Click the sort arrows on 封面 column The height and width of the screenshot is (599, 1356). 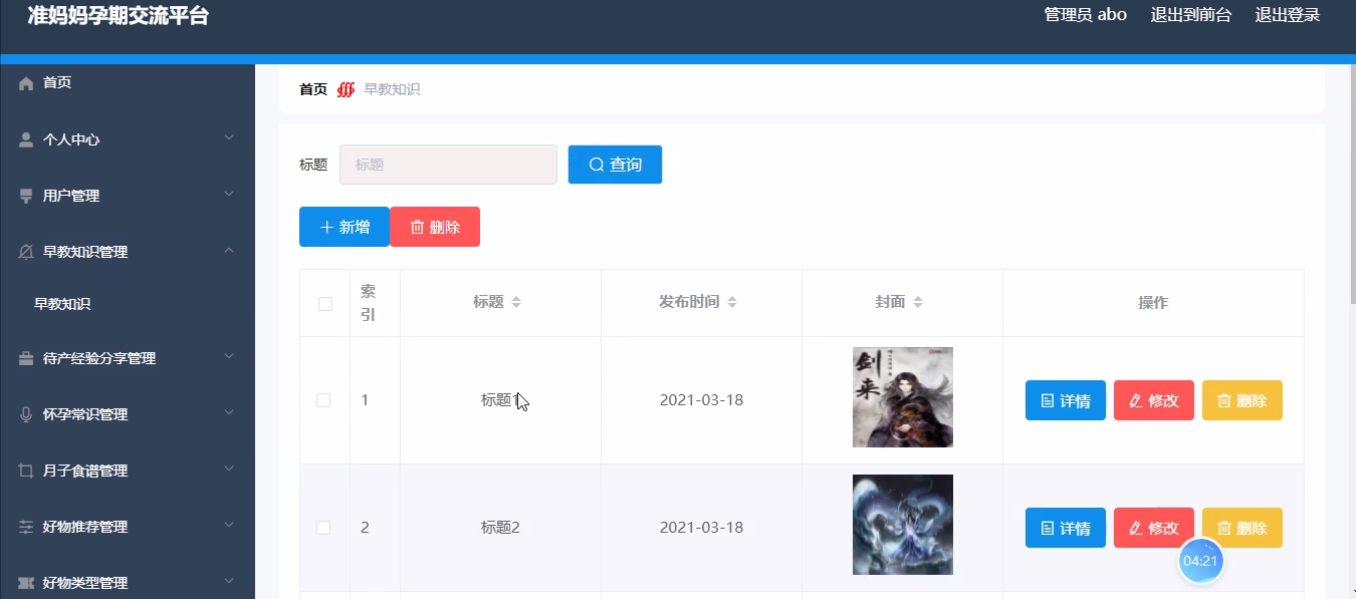tap(918, 302)
